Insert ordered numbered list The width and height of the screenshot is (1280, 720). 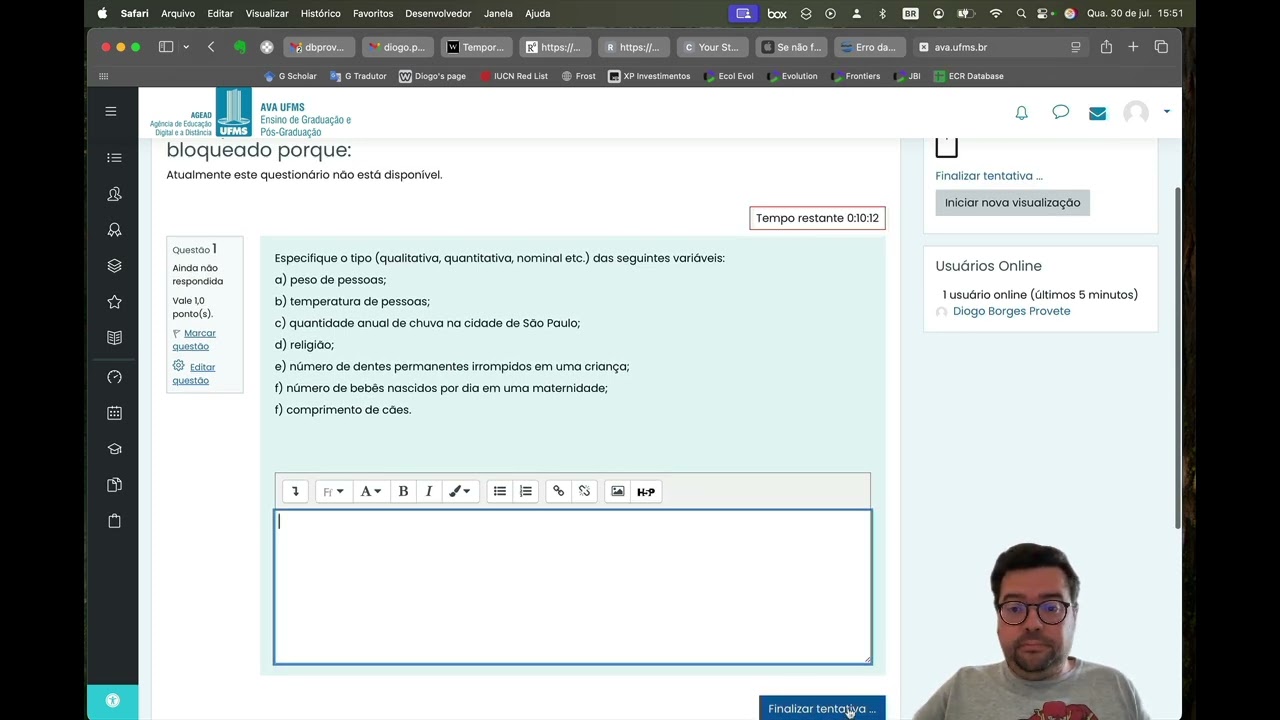[x=525, y=491]
